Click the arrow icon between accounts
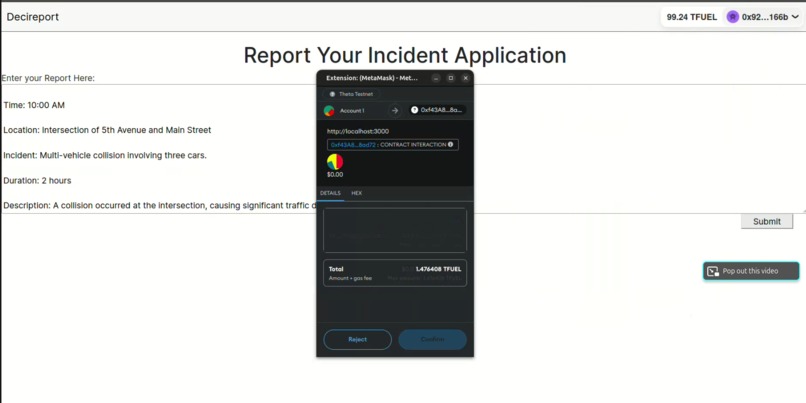This screenshot has width=806, height=403. (x=395, y=110)
